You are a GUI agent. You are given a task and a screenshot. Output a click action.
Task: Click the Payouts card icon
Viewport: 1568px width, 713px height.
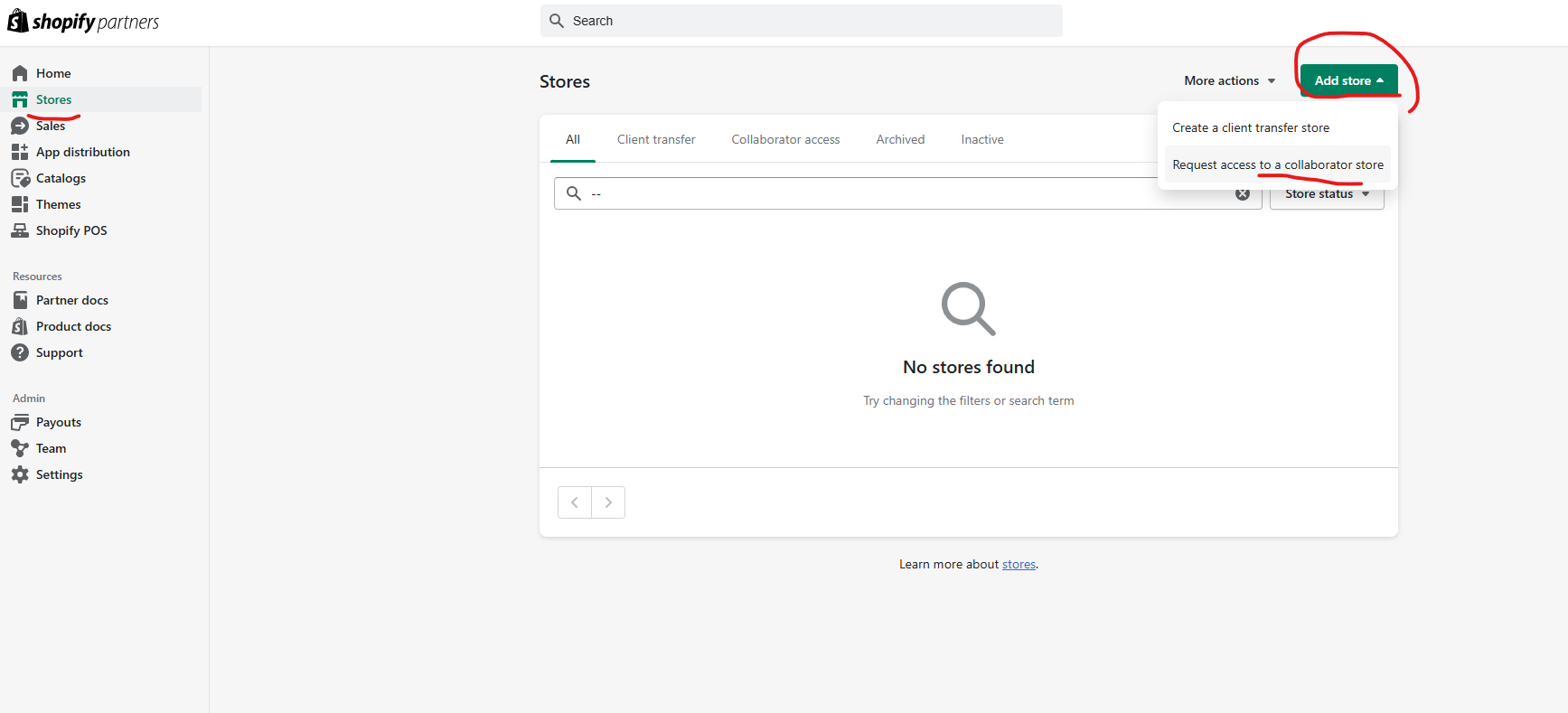(20, 422)
